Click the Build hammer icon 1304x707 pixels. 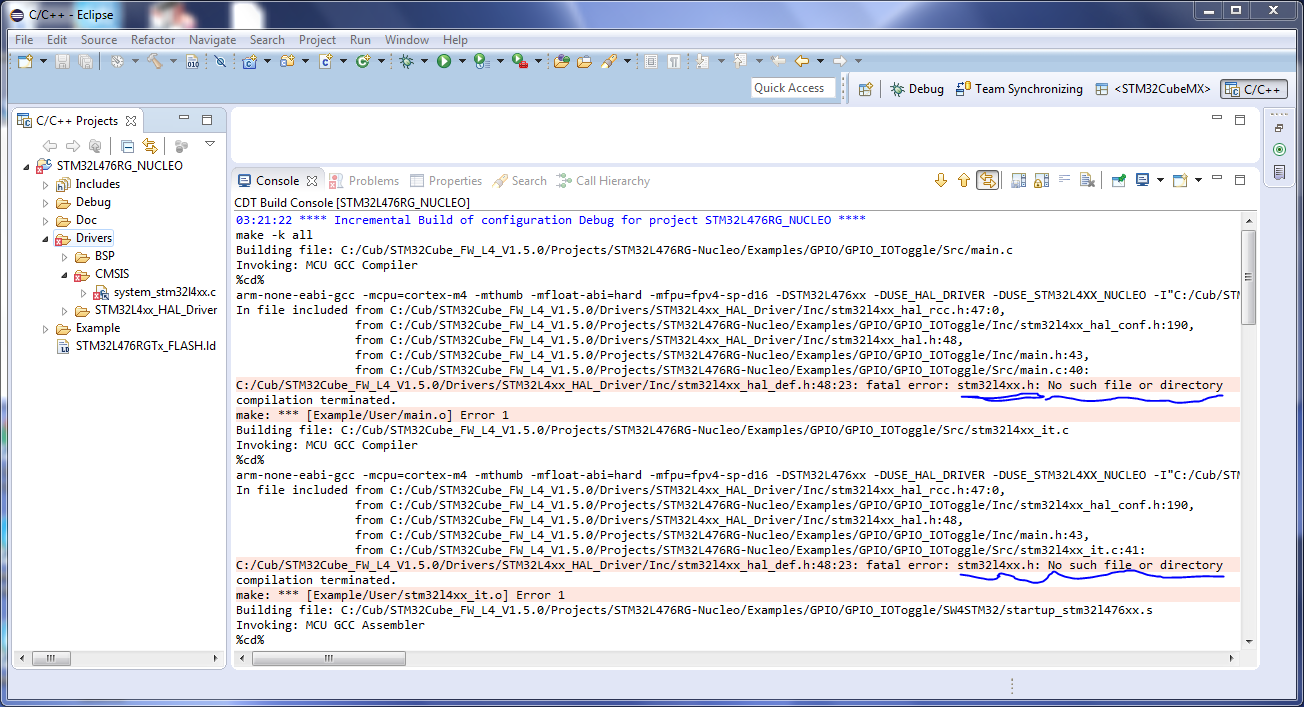155,61
